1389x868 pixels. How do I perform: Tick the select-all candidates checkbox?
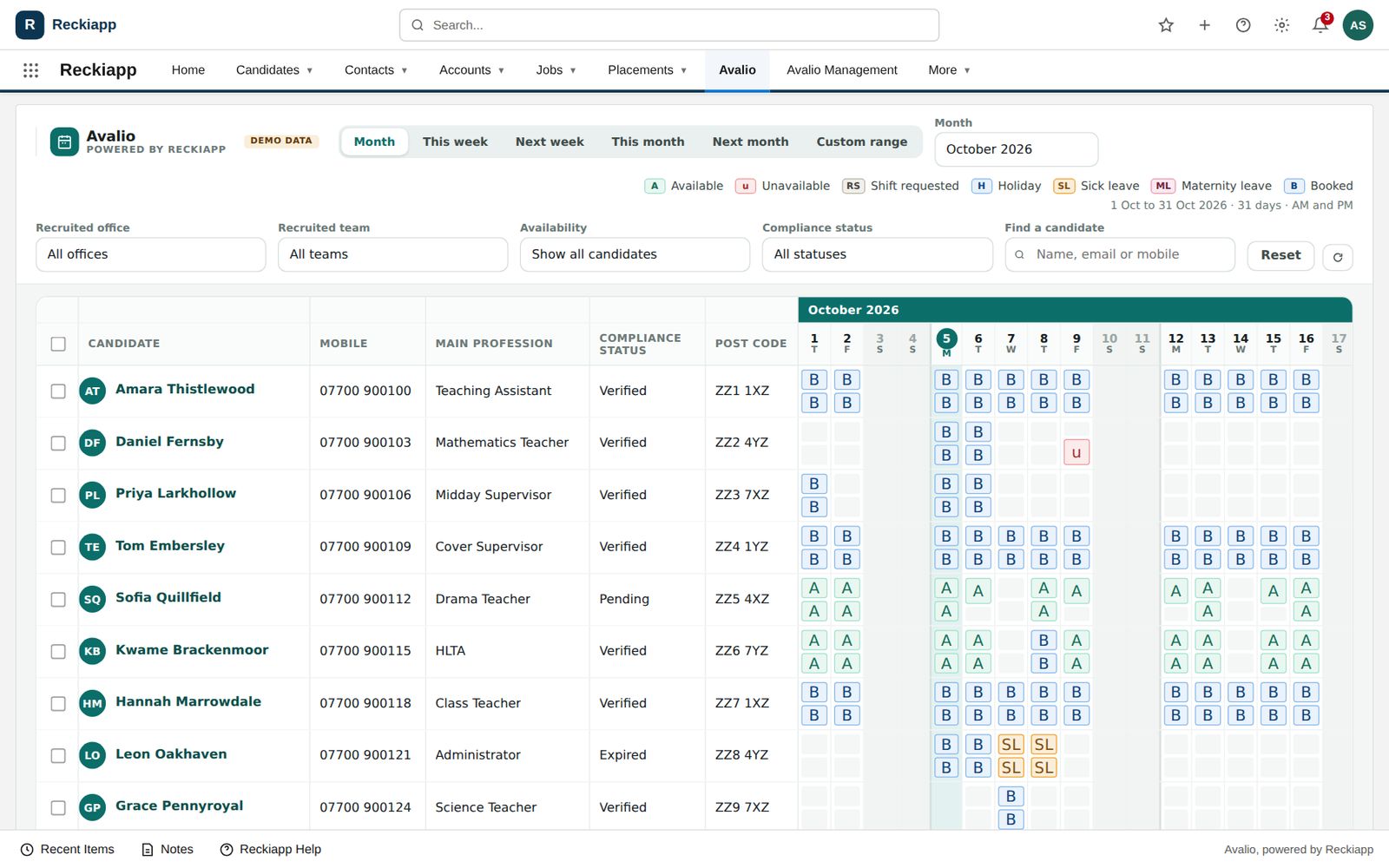click(58, 344)
